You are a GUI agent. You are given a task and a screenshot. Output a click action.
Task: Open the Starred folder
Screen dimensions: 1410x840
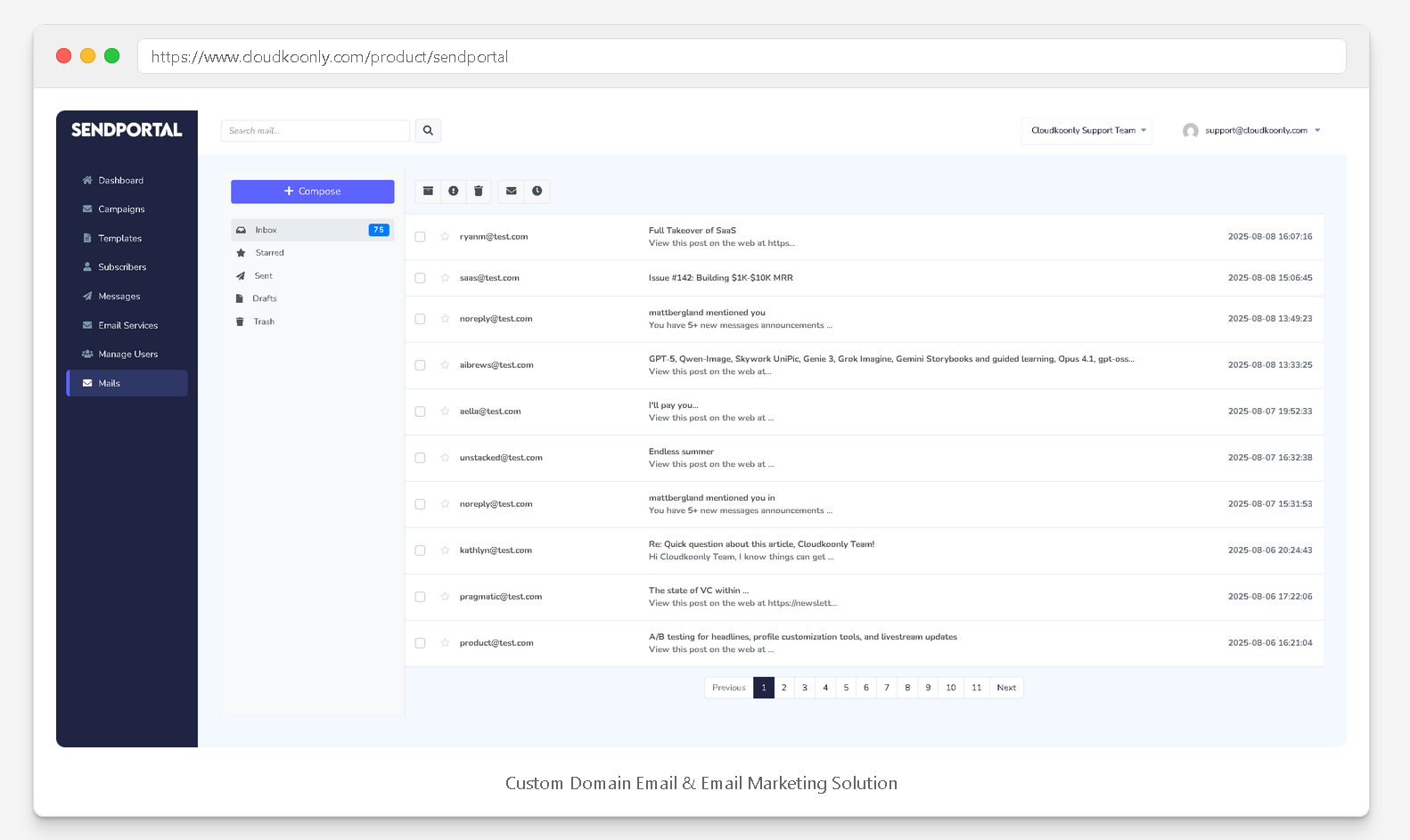tap(312, 253)
